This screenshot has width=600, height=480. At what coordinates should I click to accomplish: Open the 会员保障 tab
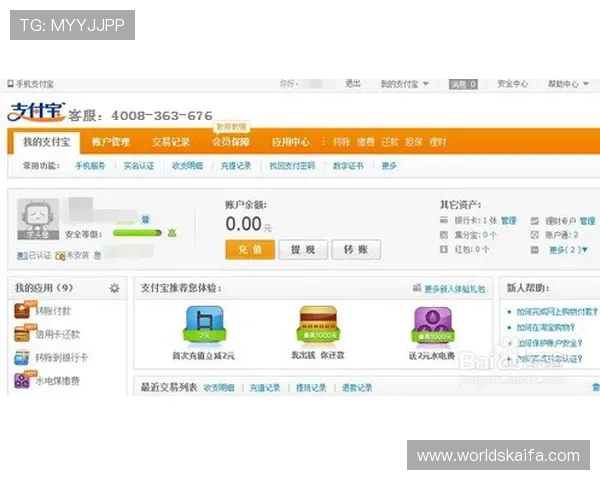[x=231, y=142]
